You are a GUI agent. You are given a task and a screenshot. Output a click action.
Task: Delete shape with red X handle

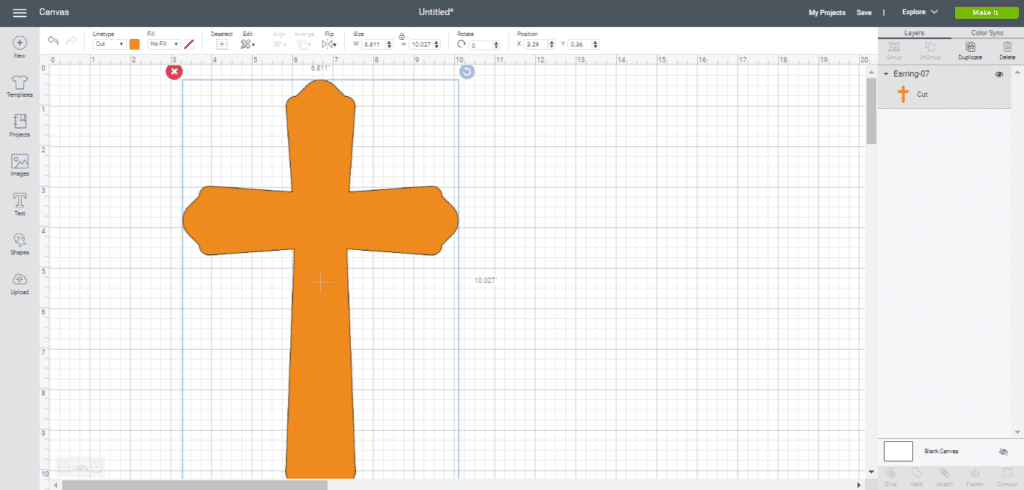click(174, 72)
